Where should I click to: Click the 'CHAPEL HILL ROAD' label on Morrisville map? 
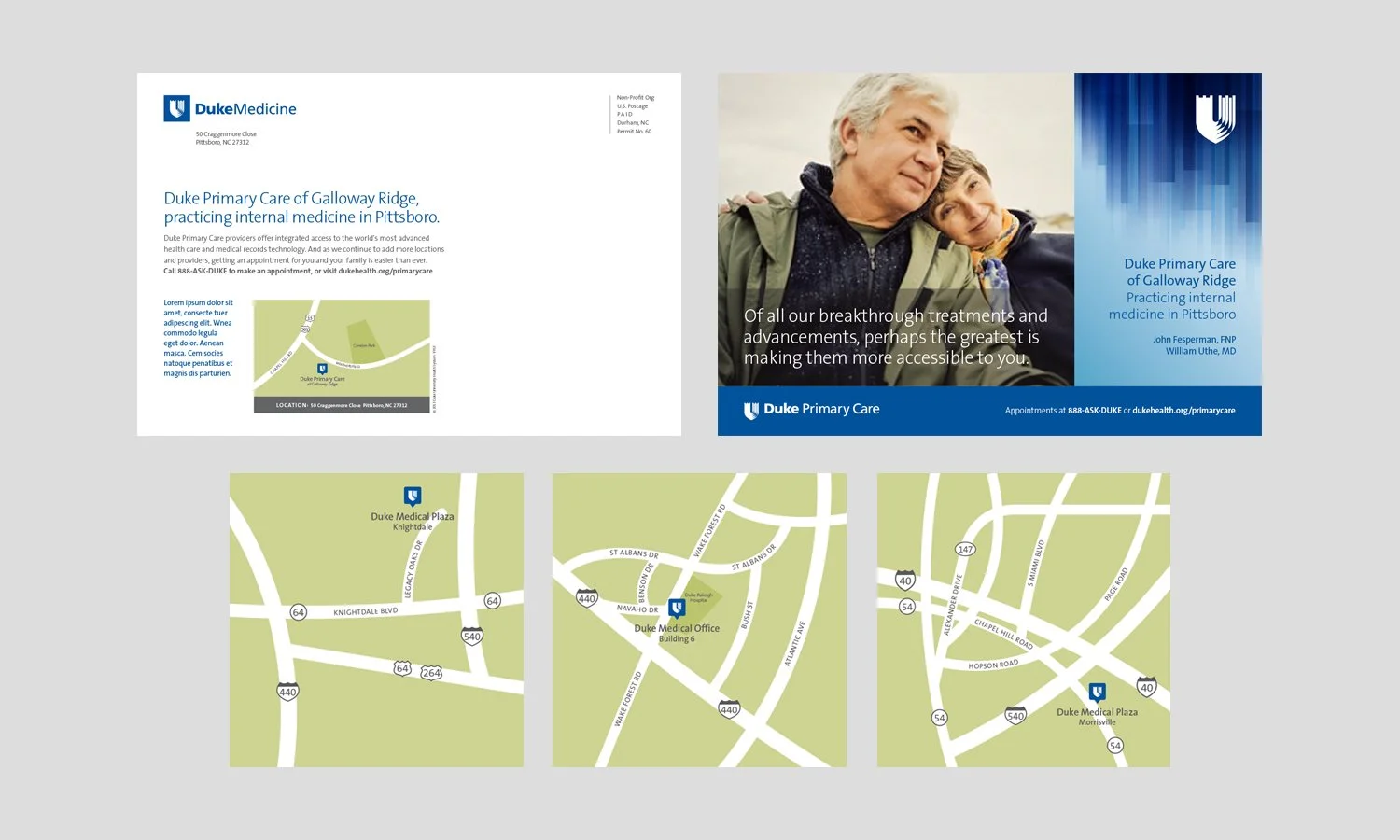[1004, 634]
